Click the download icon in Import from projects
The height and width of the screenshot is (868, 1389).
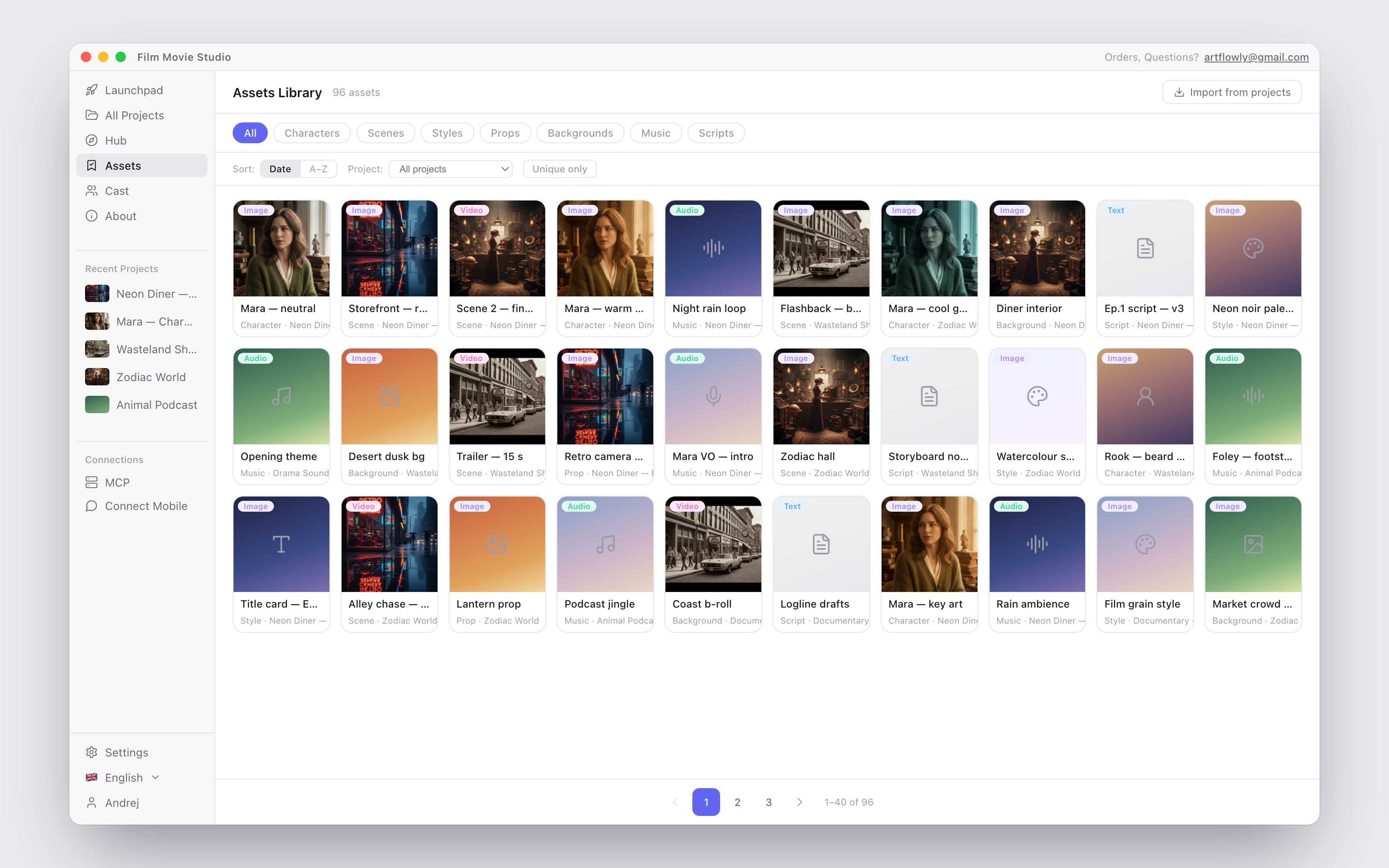coord(1179,92)
